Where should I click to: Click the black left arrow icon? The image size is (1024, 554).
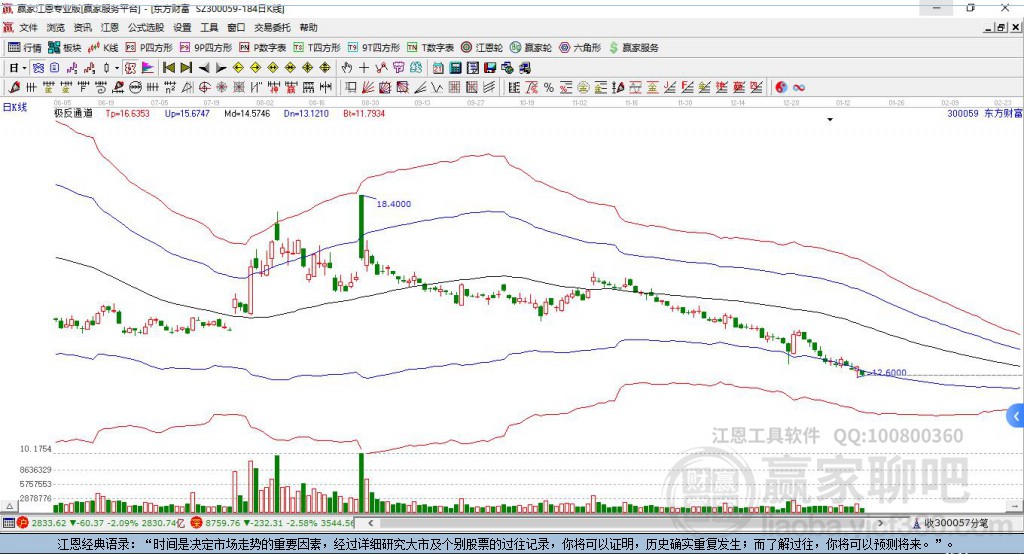(x=204, y=68)
